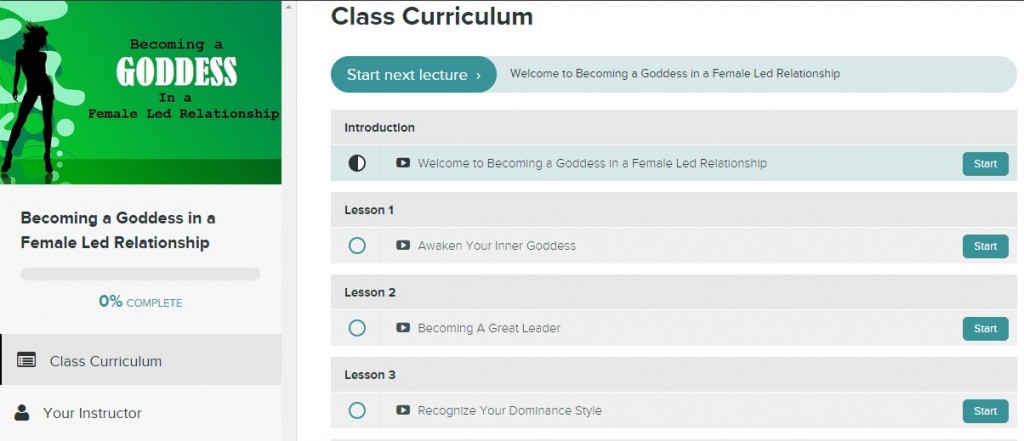Viewport: 1024px width, 441px height.
Task: Click the video icon beside Recognize Your Dominance Style
Action: (x=403, y=410)
